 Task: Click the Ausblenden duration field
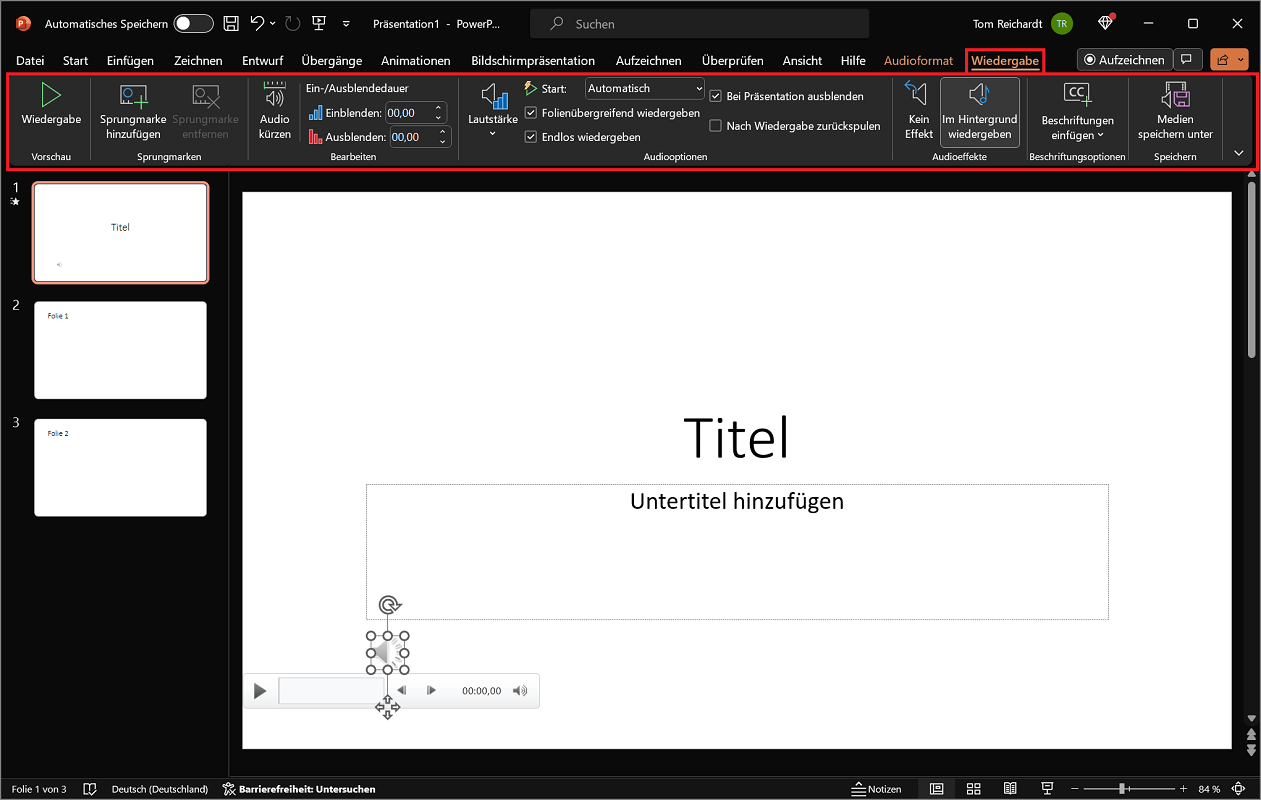point(413,137)
